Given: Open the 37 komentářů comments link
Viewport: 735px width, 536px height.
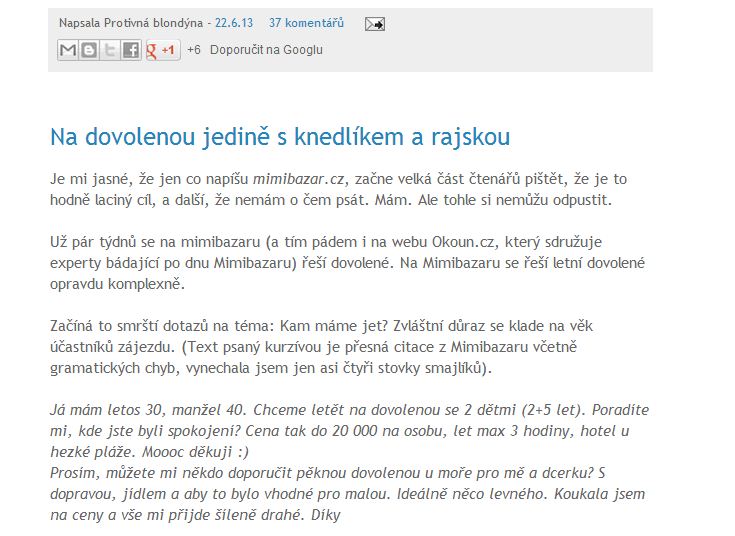Looking at the screenshot, I should click(306, 23).
